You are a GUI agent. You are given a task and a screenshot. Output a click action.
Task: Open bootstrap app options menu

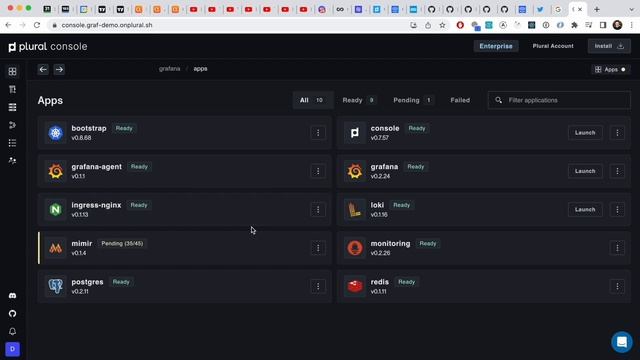pyautogui.click(x=318, y=133)
